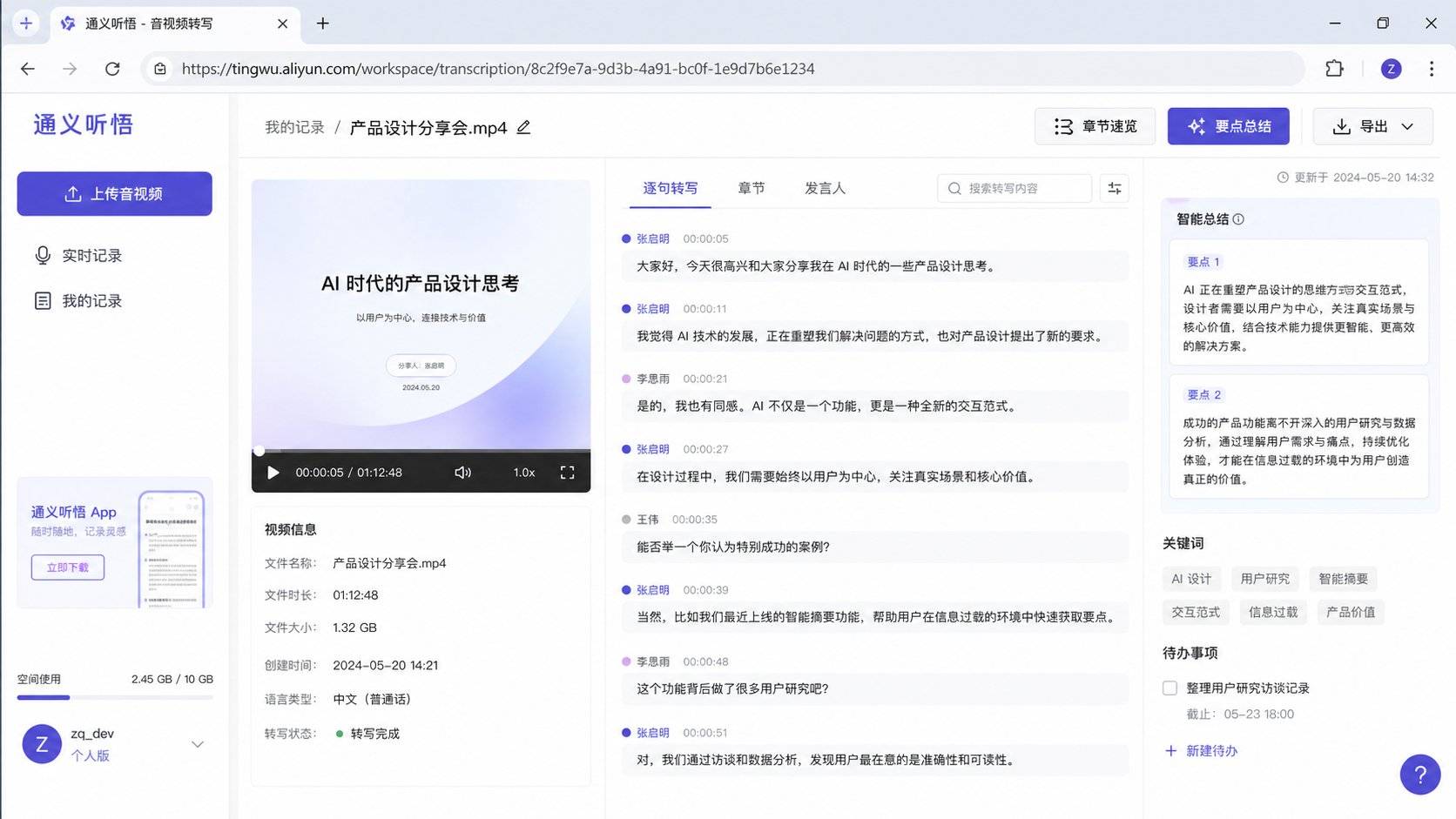The image size is (1456, 819).
Task: Select the 用户研究 keyword tag
Action: point(1264,579)
